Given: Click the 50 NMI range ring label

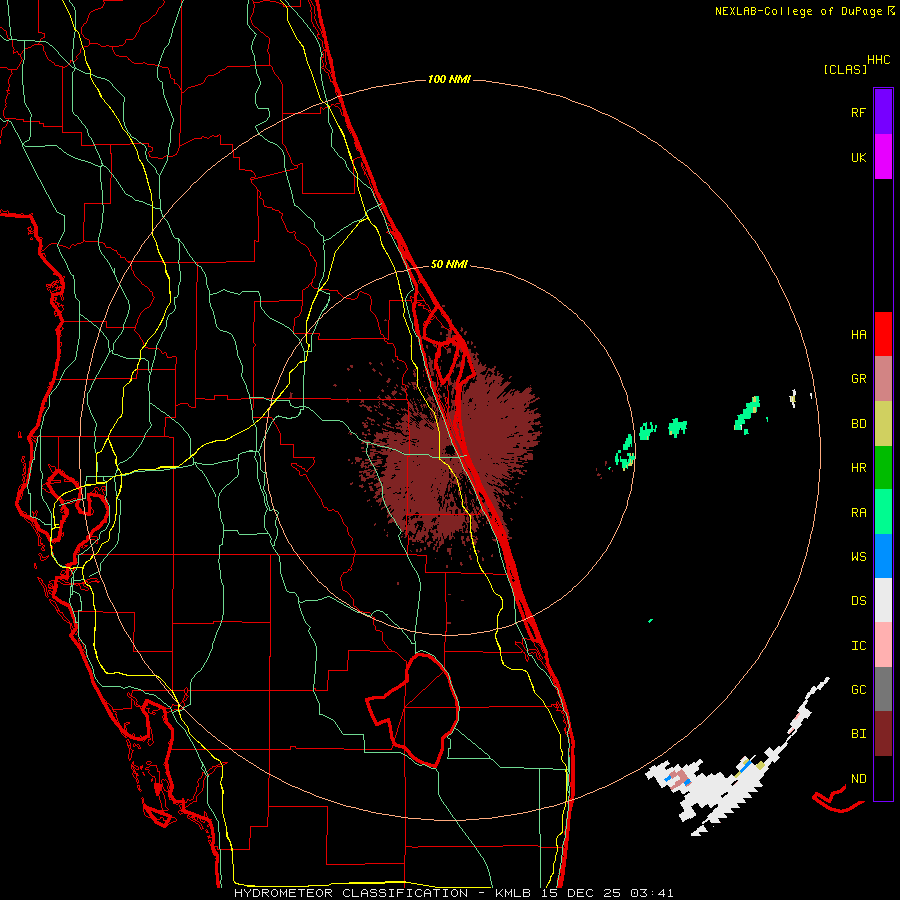Looking at the screenshot, I should tap(449, 265).
